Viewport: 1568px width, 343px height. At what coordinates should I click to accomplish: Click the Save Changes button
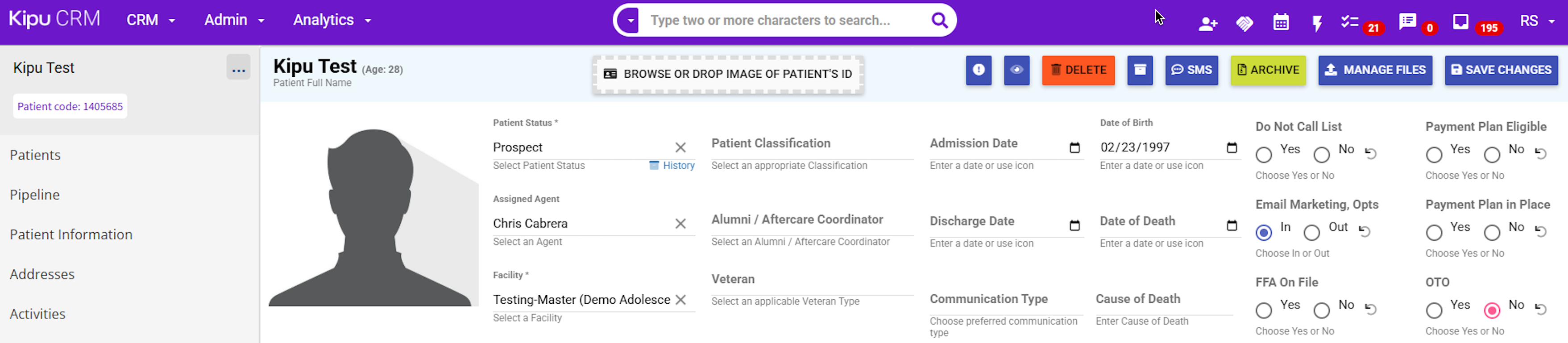point(1501,70)
